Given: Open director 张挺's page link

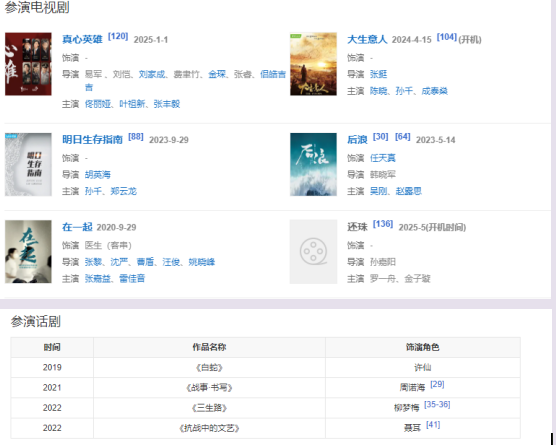Looking at the screenshot, I should coord(378,74).
